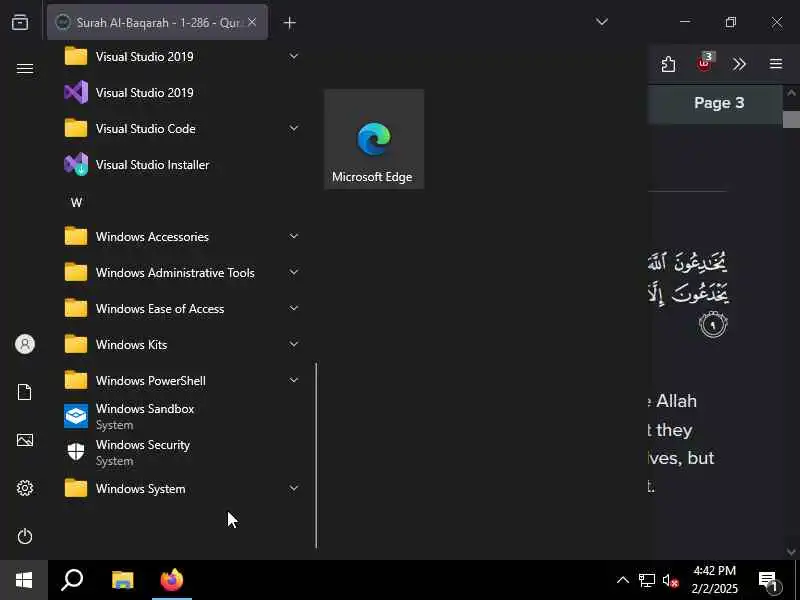Open network status tray icon
This screenshot has height=600, width=800.
[646, 581]
